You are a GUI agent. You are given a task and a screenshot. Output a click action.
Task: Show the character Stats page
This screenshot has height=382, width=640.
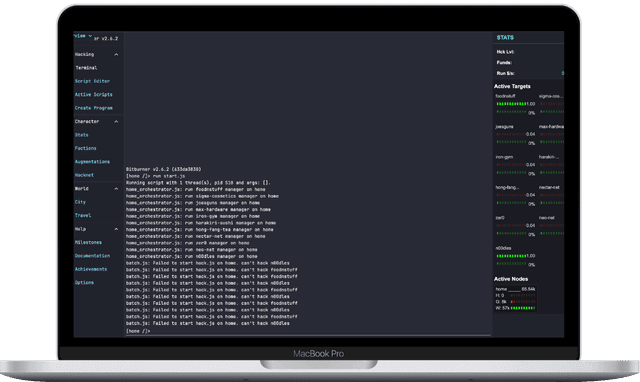tap(81, 135)
